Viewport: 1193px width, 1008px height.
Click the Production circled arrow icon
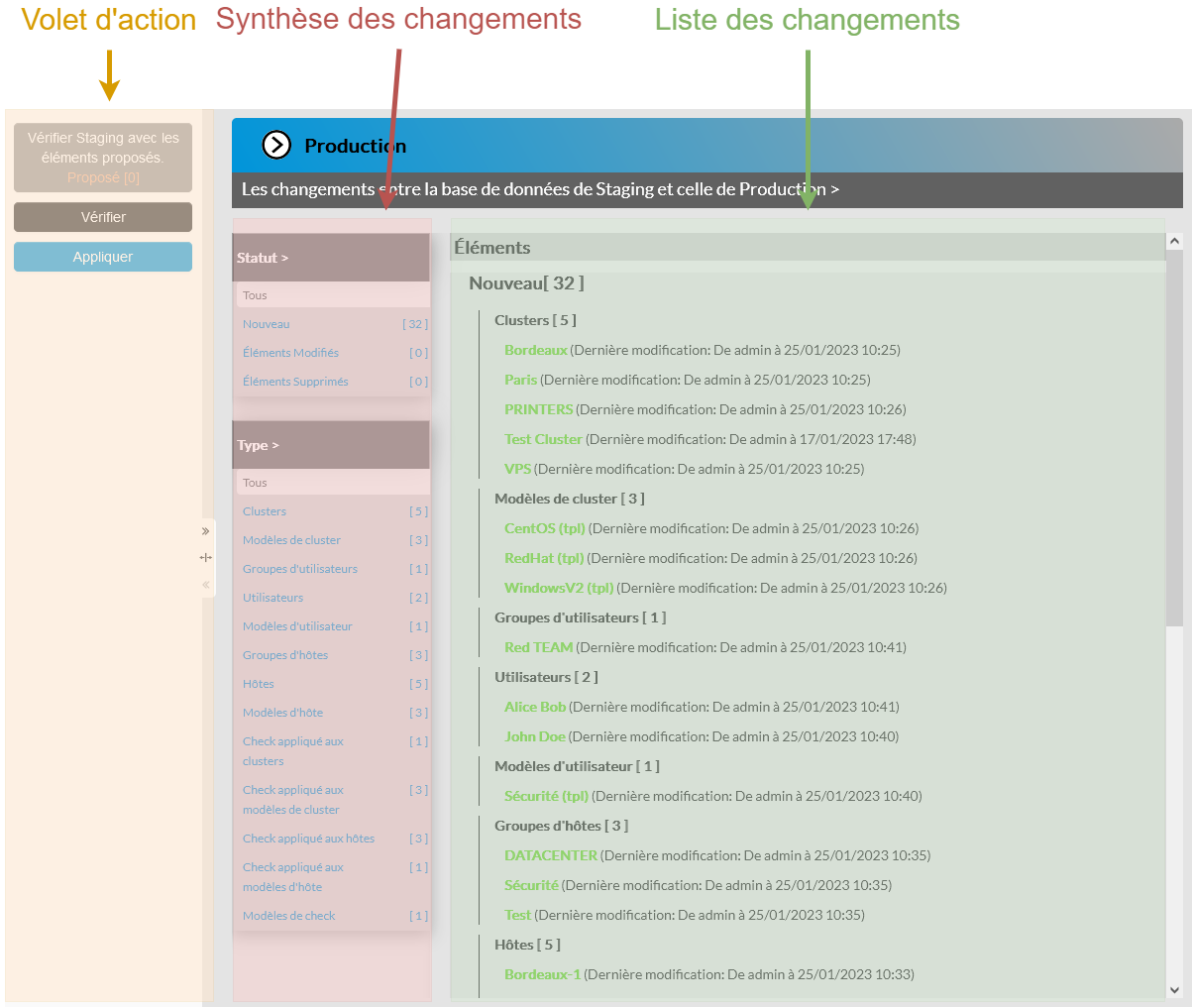pos(276,146)
